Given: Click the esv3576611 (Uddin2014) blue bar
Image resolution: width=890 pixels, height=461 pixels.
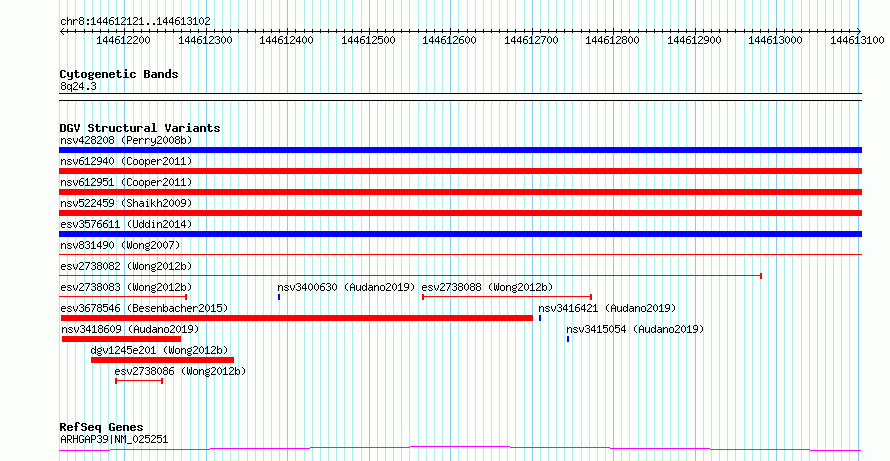Looking at the screenshot, I should [x=460, y=234].
